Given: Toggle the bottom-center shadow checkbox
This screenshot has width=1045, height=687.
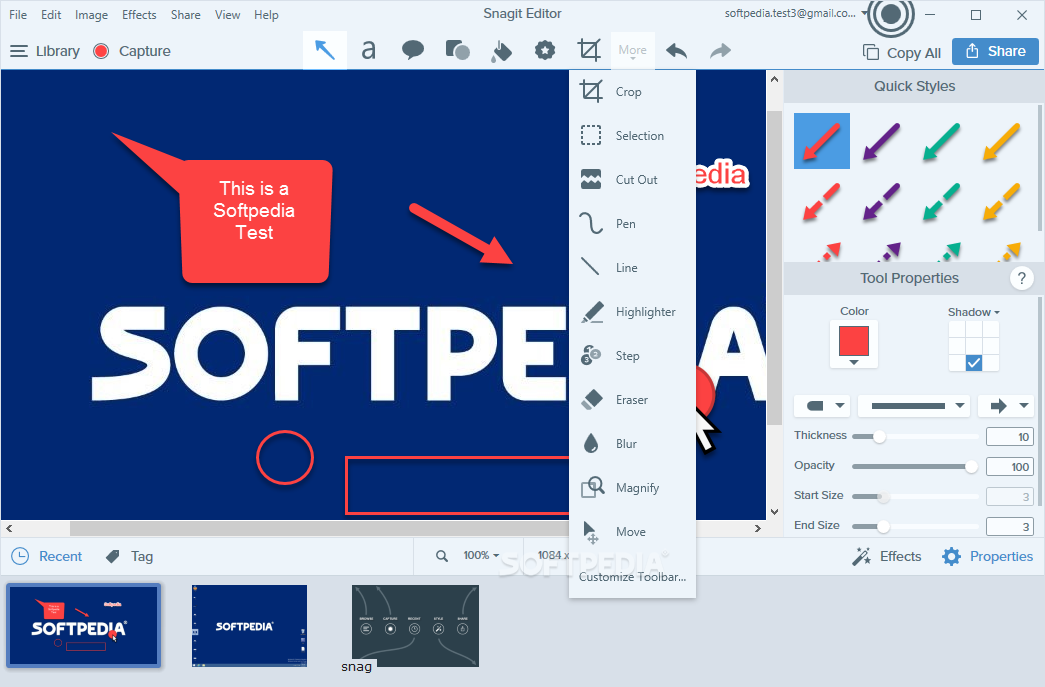Looking at the screenshot, I should 974,362.
